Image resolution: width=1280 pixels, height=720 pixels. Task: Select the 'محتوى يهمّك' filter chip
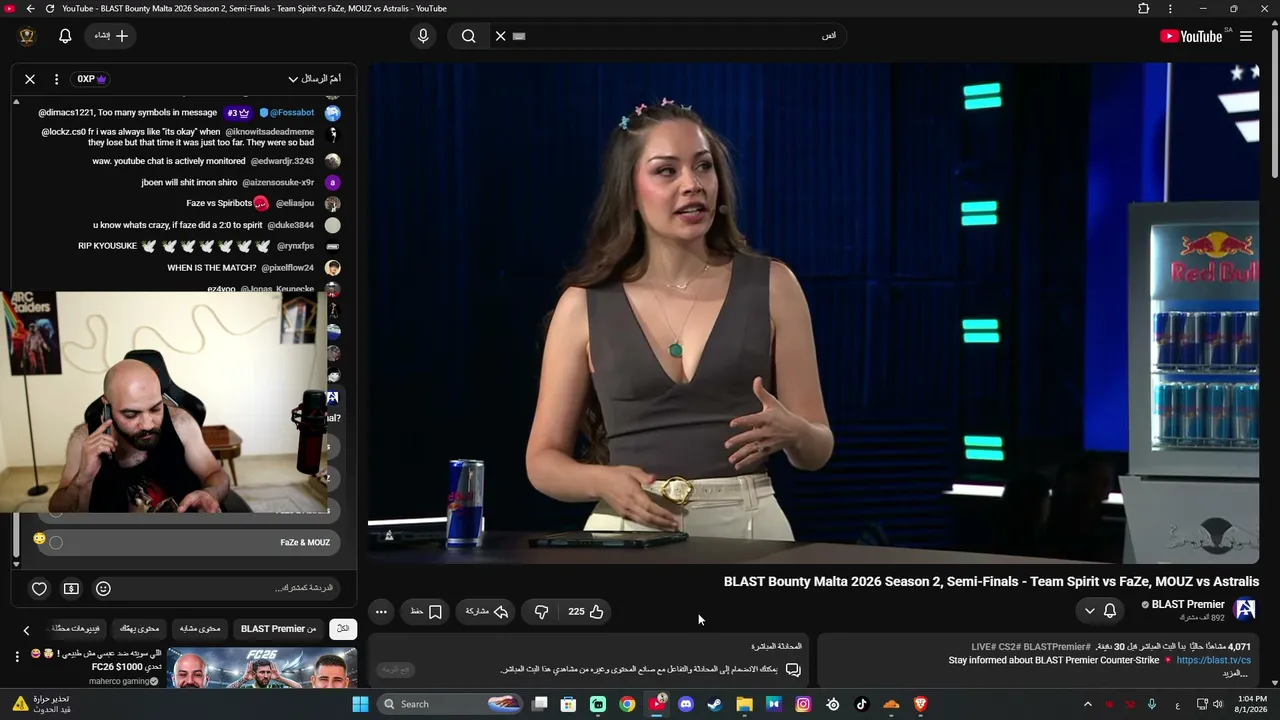click(139, 629)
